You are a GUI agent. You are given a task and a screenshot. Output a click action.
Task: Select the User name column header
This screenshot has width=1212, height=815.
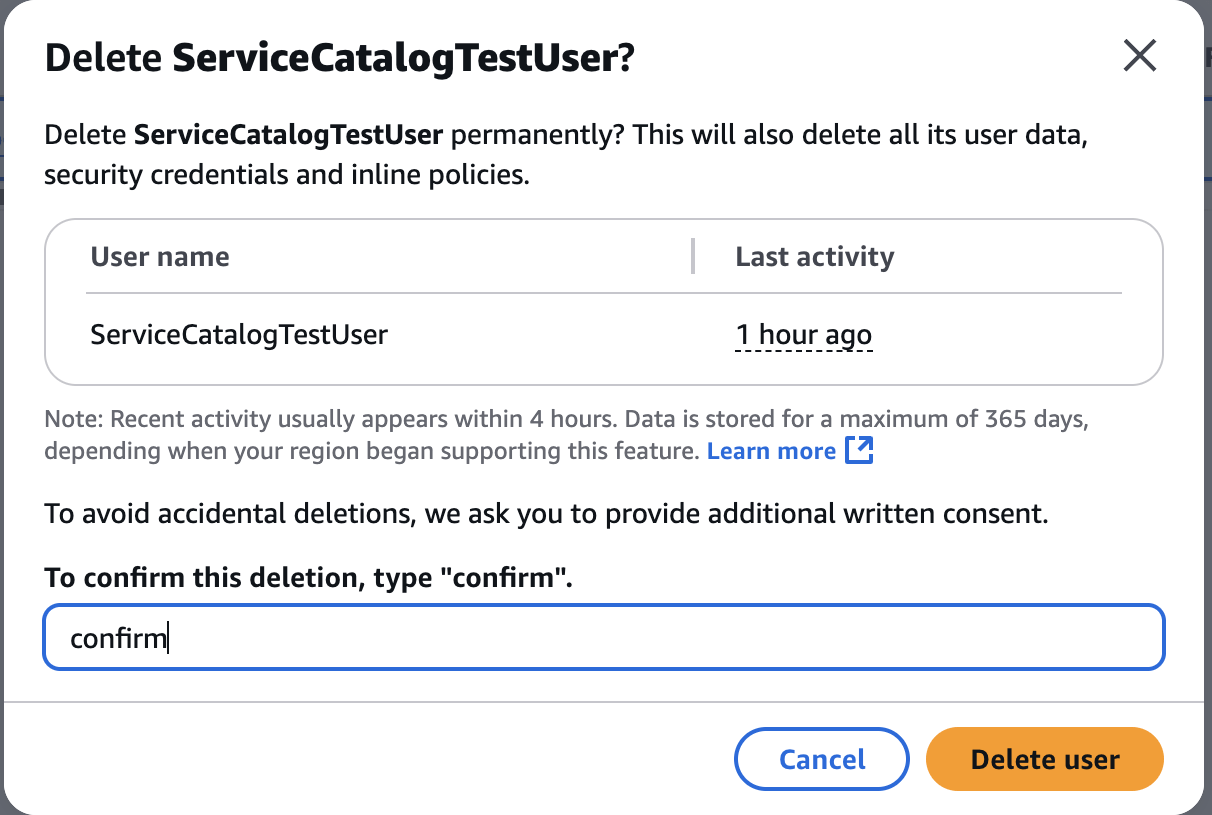160,257
